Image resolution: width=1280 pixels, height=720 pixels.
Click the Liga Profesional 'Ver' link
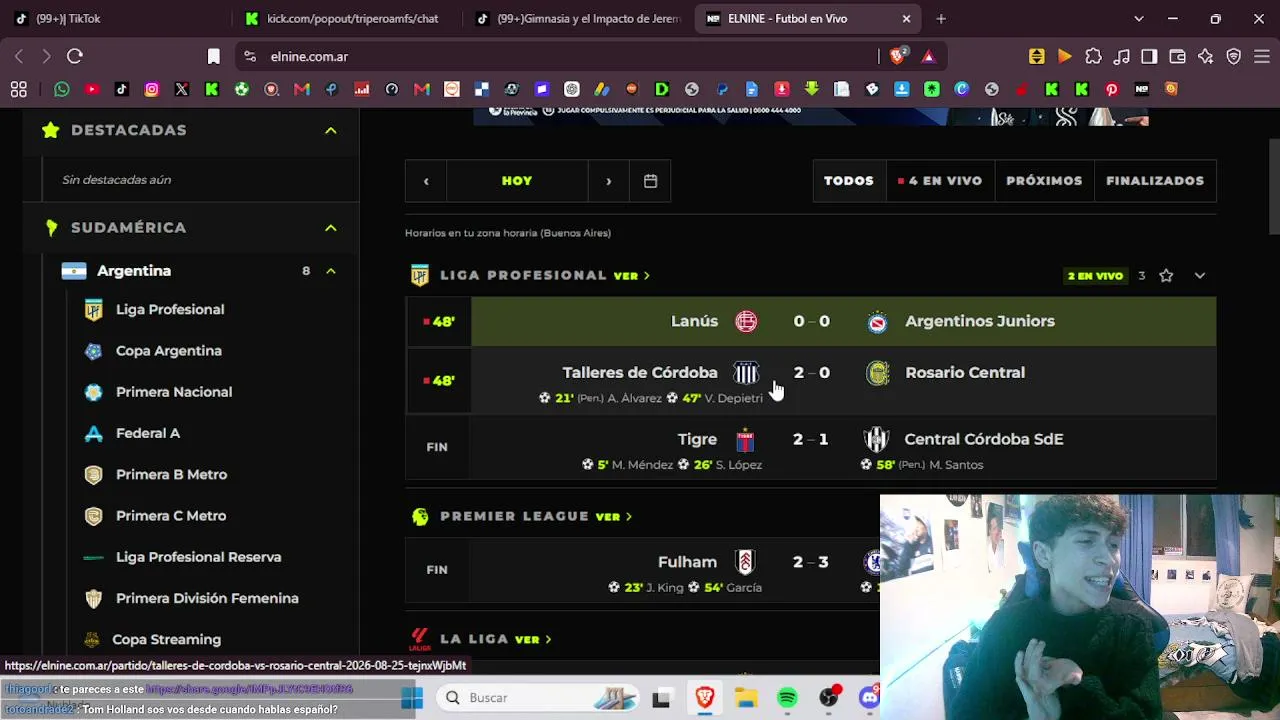point(632,276)
